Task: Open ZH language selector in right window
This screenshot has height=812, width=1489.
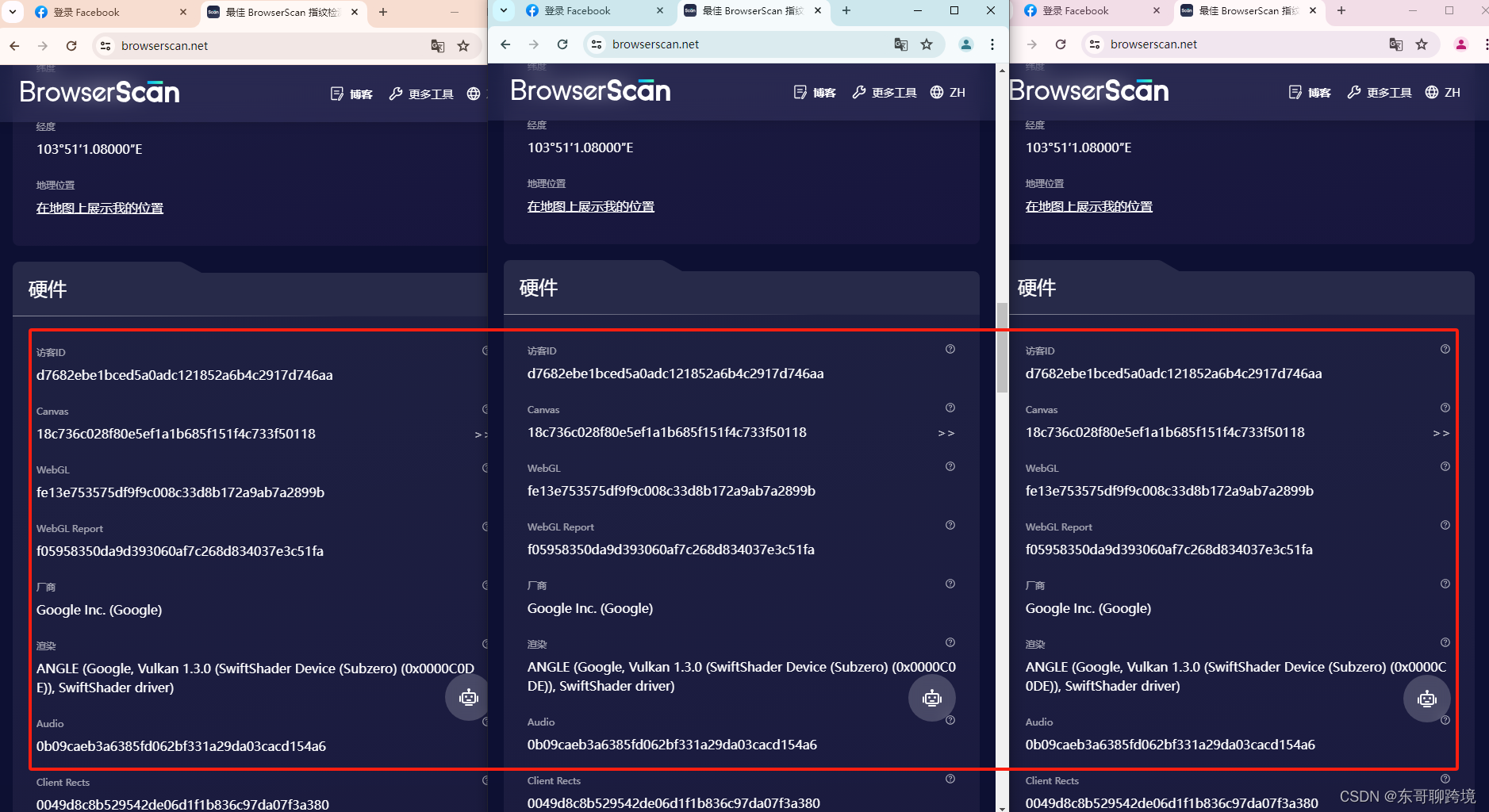Action: 1443,92
